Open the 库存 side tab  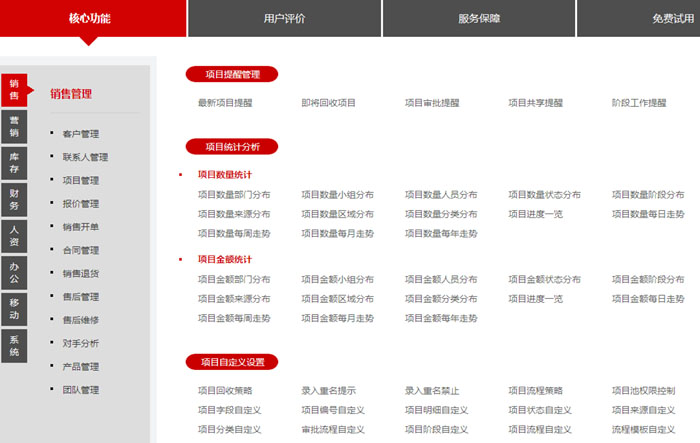(14, 162)
